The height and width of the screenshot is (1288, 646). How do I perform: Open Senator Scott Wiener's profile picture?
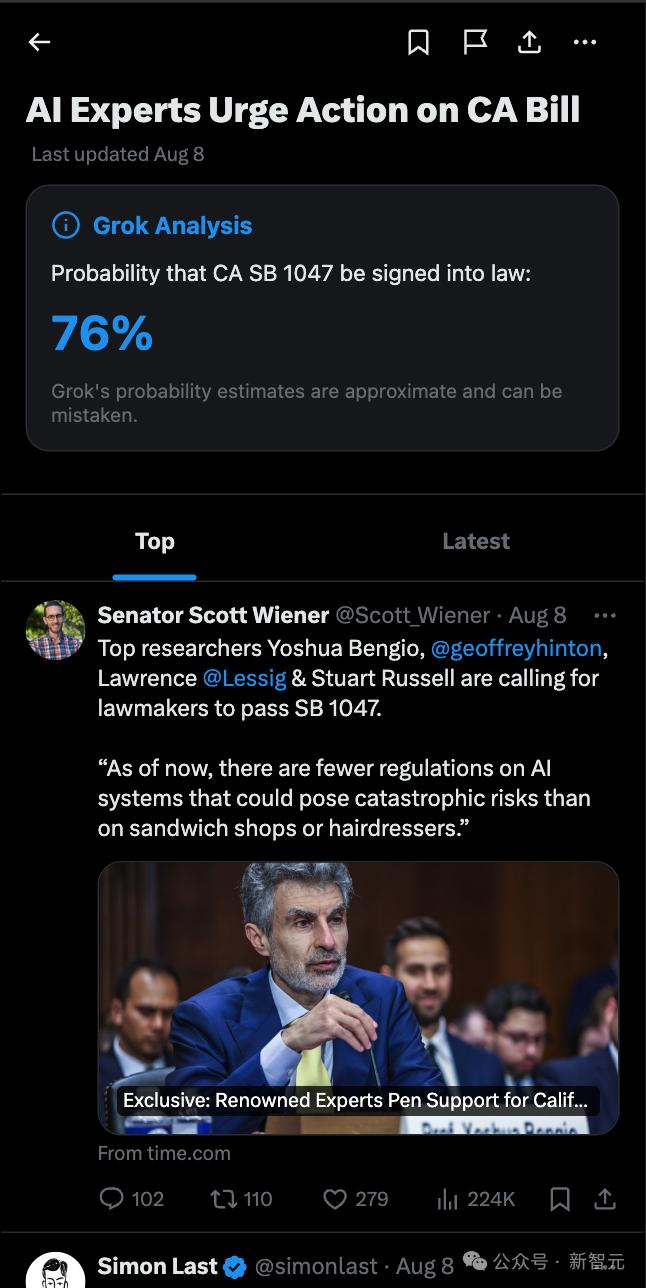[55, 629]
